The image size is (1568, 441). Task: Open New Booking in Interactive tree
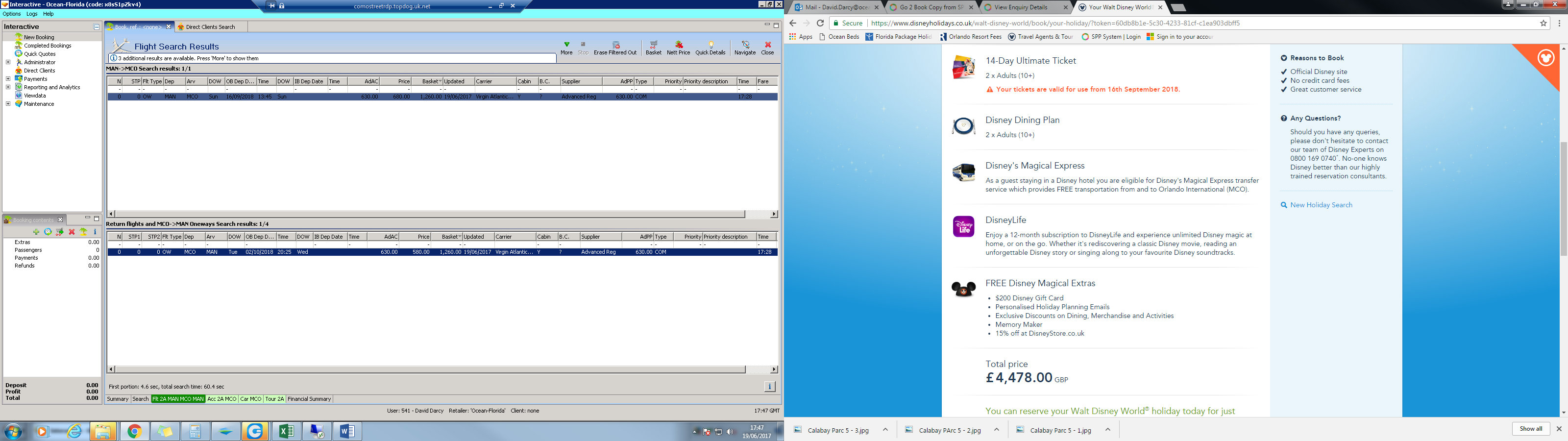[x=39, y=37]
